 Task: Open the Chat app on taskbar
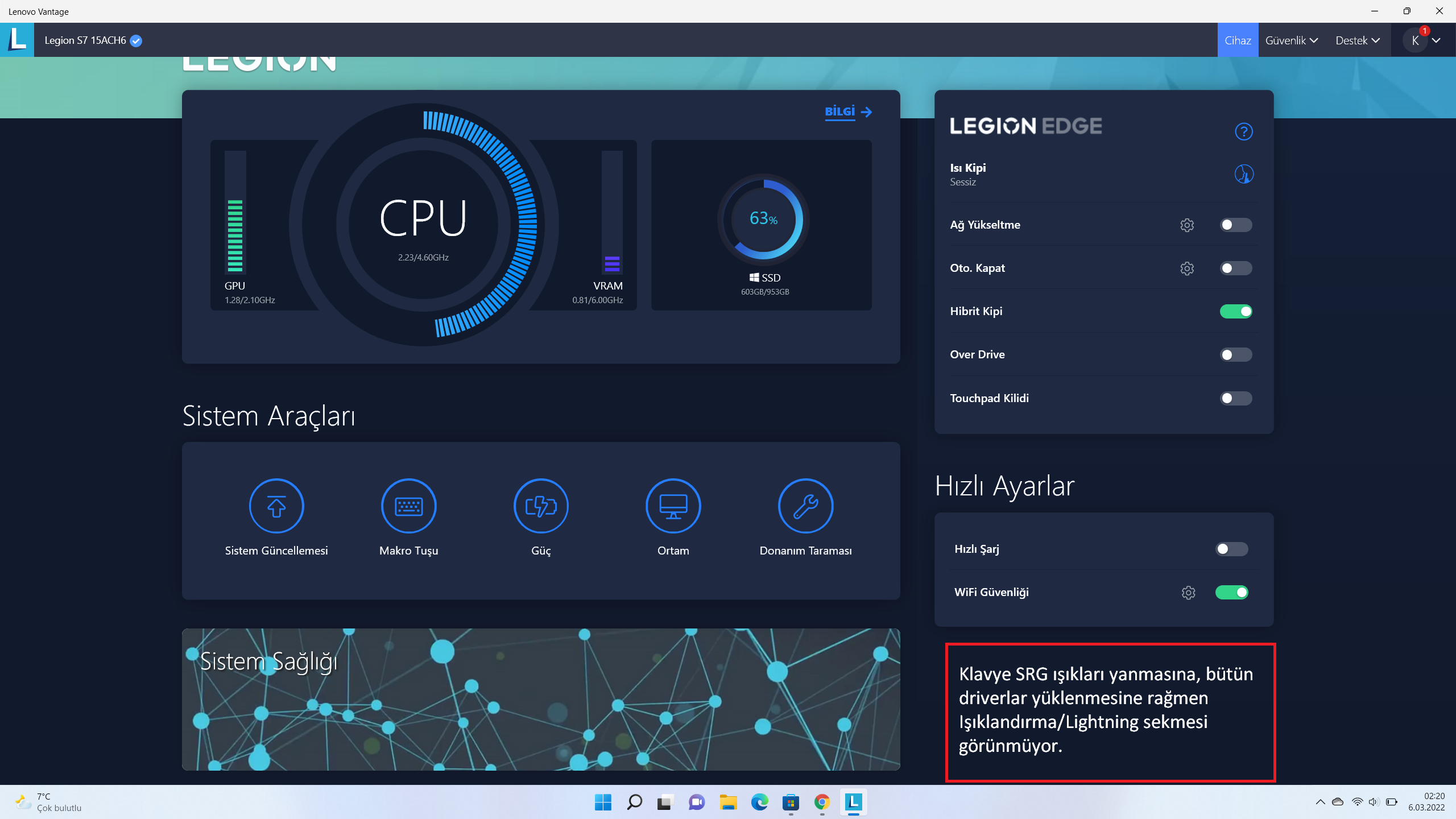696,802
